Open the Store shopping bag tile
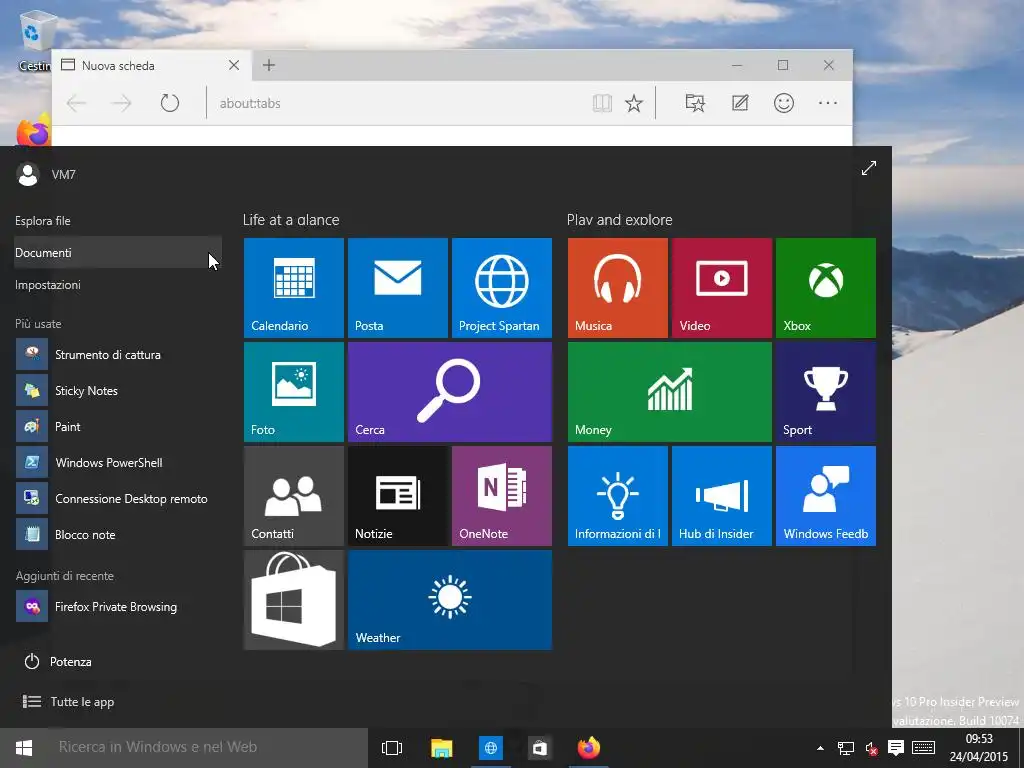1024x768 pixels. (x=294, y=600)
